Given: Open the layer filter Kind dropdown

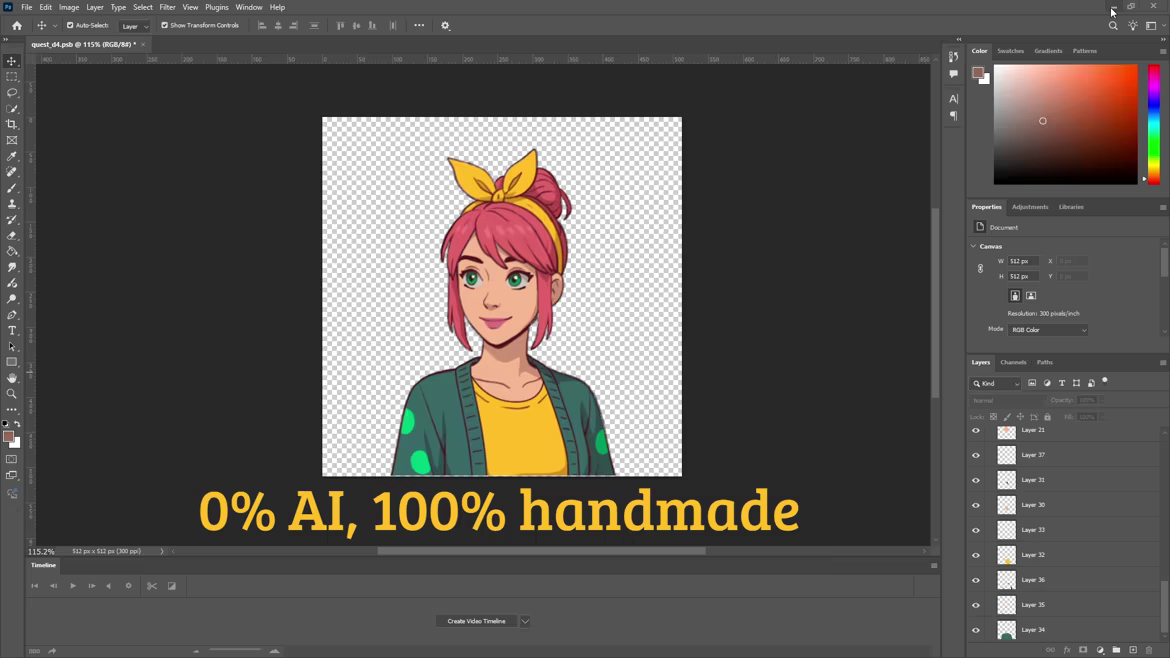Looking at the screenshot, I should (x=995, y=383).
